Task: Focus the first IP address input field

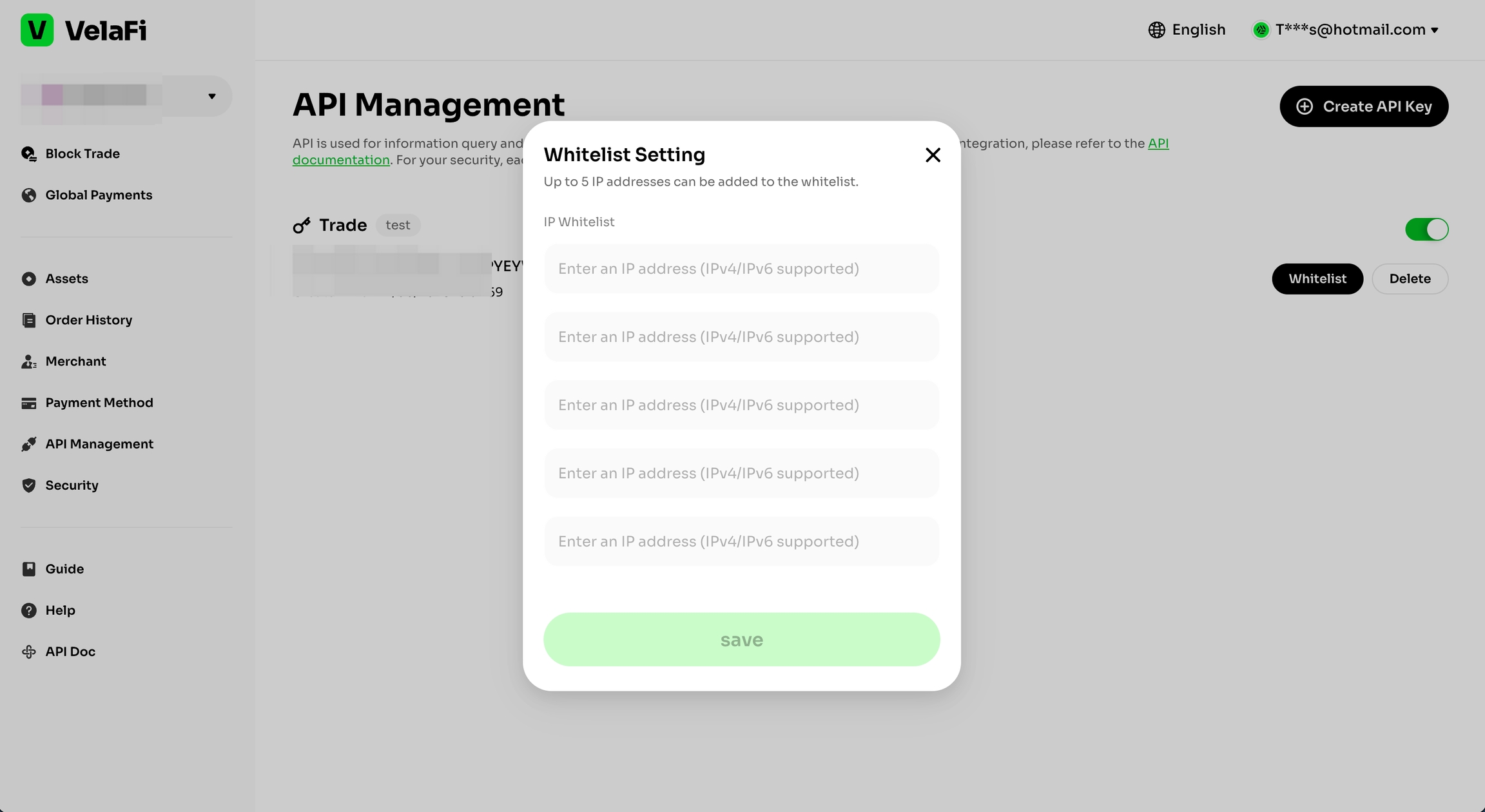Action: point(741,269)
